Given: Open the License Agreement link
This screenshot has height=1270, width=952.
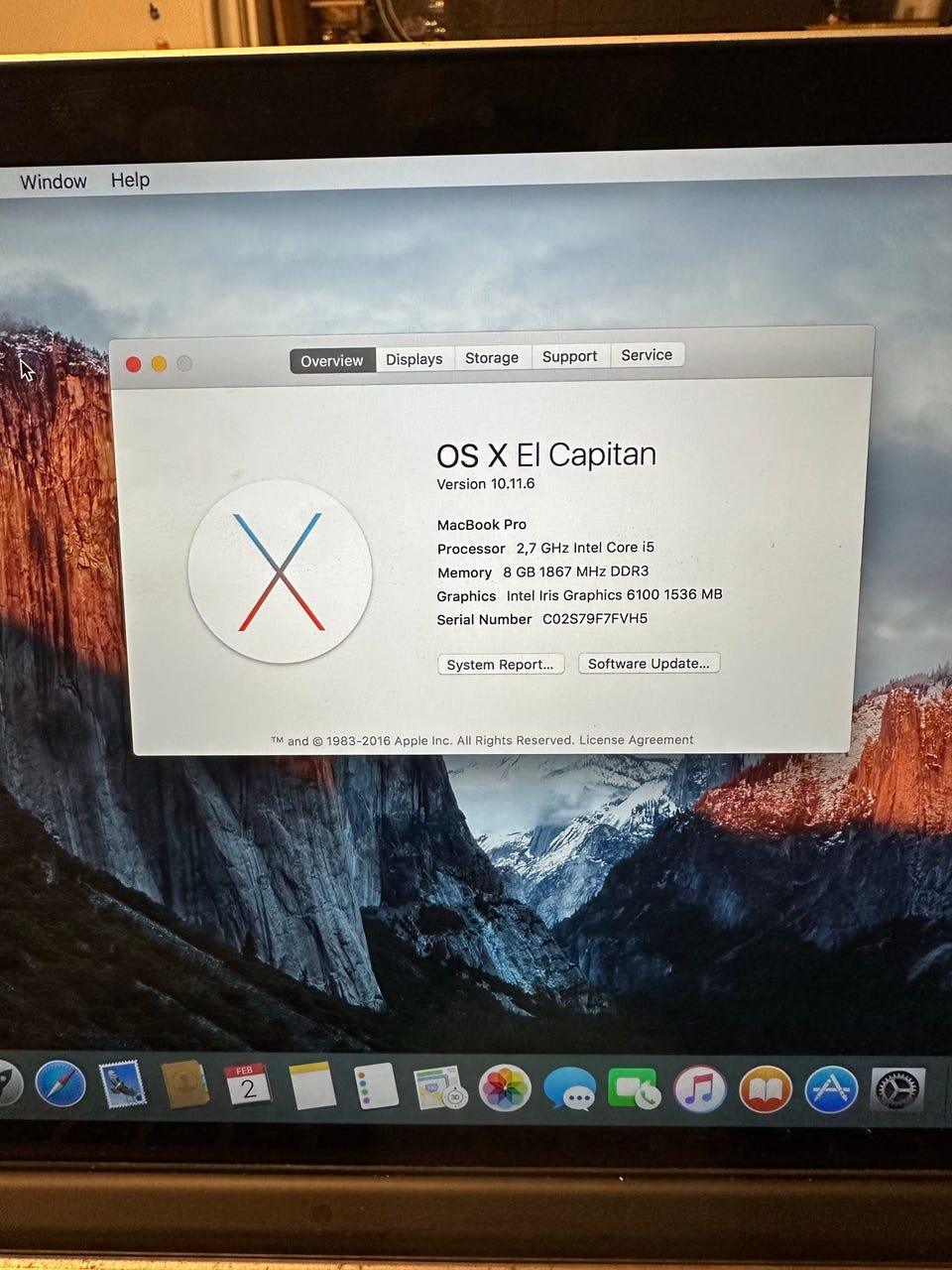Looking at the screenshot, I should 636,739.
